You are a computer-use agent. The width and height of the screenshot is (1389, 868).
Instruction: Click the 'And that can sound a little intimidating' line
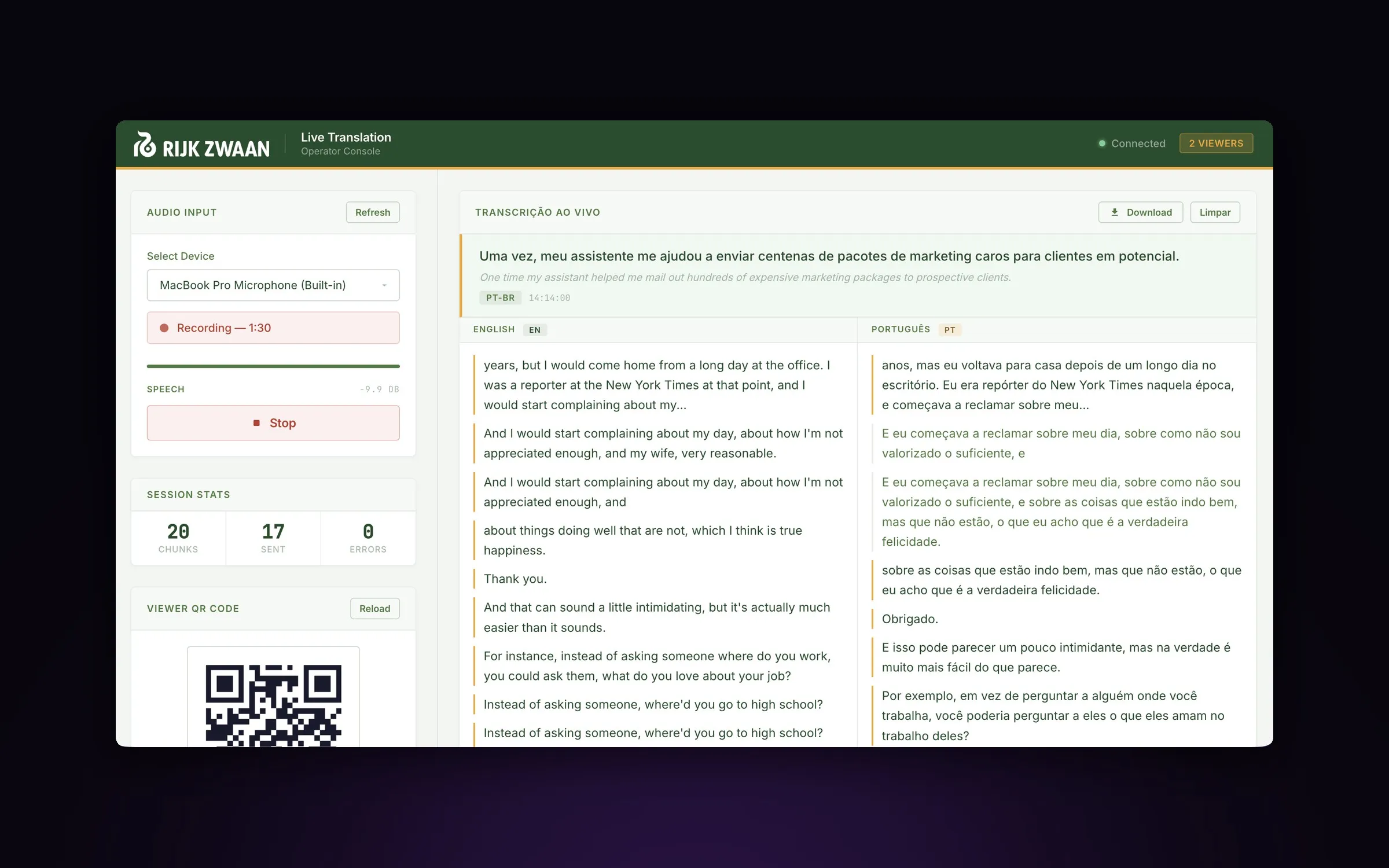657,617
